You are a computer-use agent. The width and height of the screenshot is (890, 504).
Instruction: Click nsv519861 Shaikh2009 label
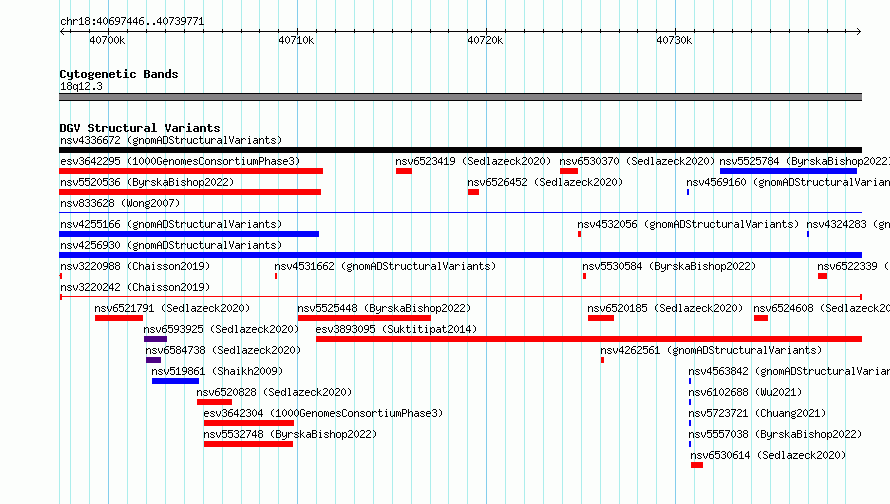point(217,371)
